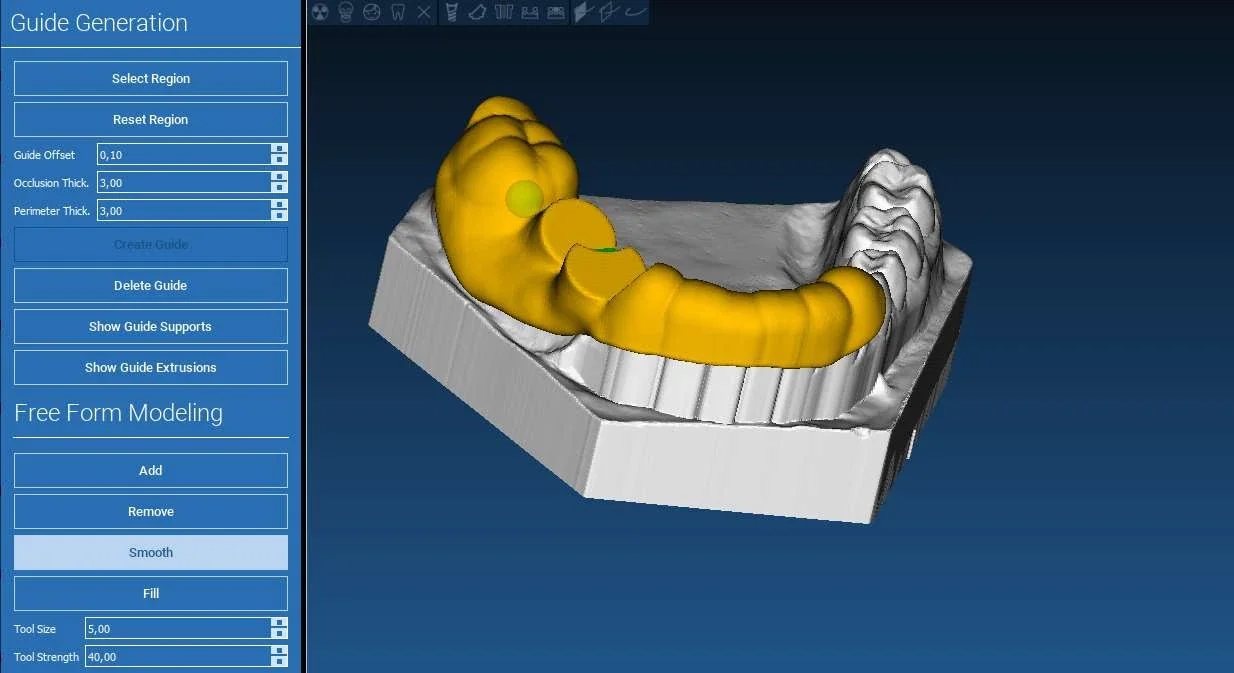Screen dimensions: 1234x673
Task: Increase Occlusion Thick. with the up arrow
Action: click(x=280, y=177)
